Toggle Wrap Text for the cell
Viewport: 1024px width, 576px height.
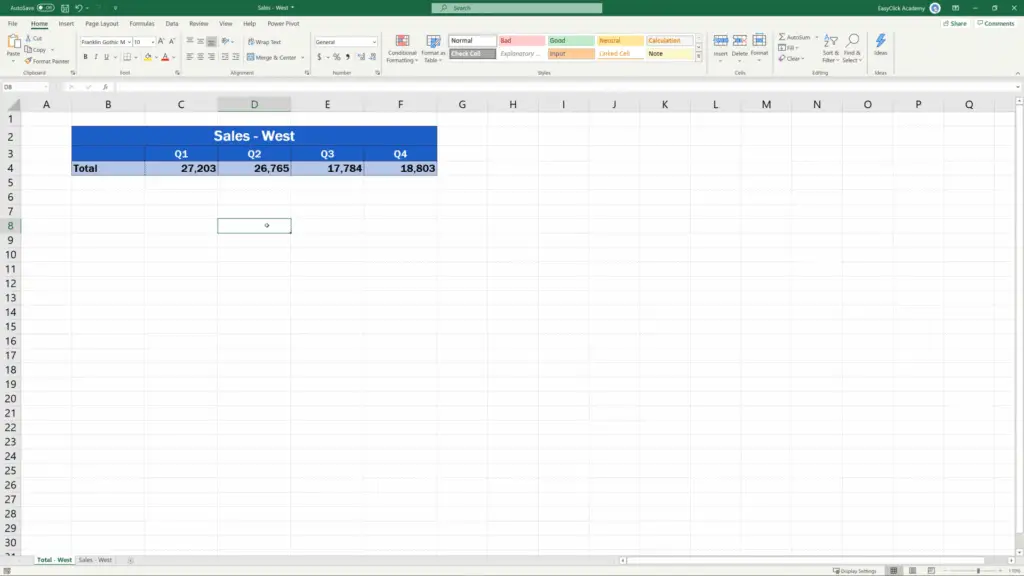pos(264,42)
